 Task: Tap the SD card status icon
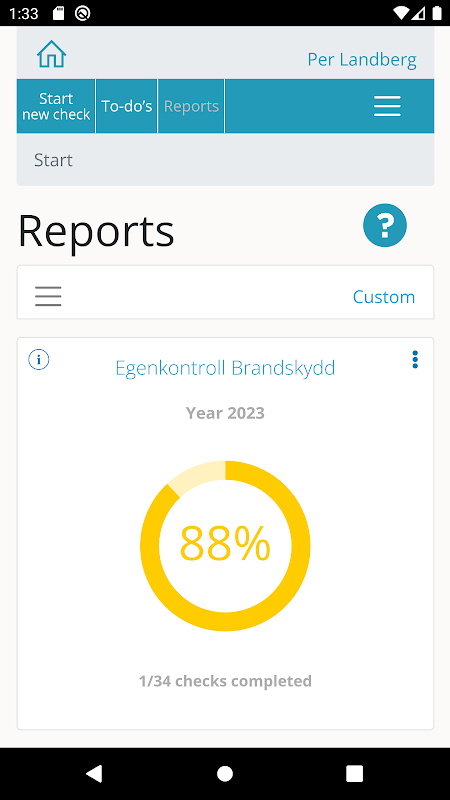(x=59, y=13)
